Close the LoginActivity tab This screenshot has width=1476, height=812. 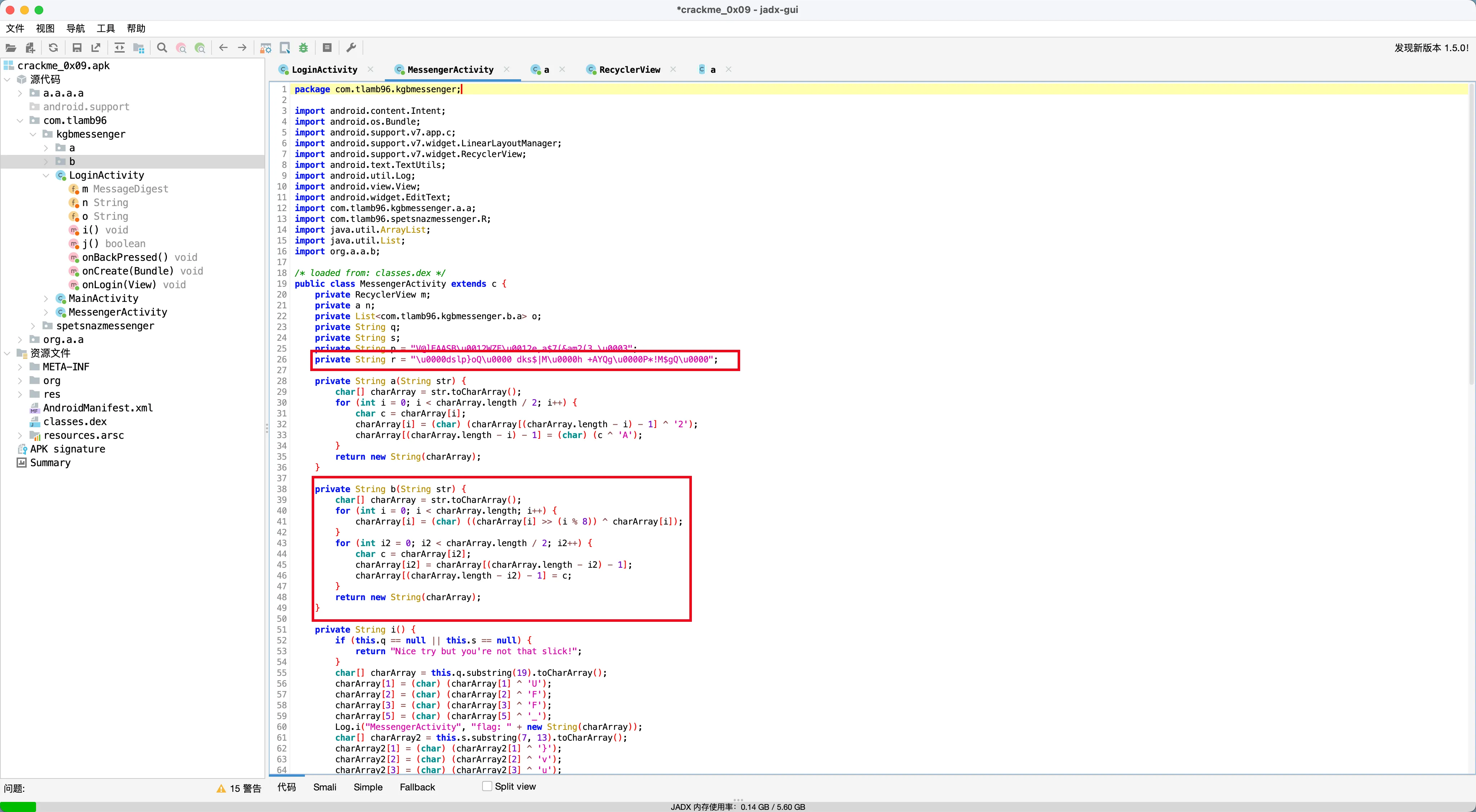pos(370,69)
